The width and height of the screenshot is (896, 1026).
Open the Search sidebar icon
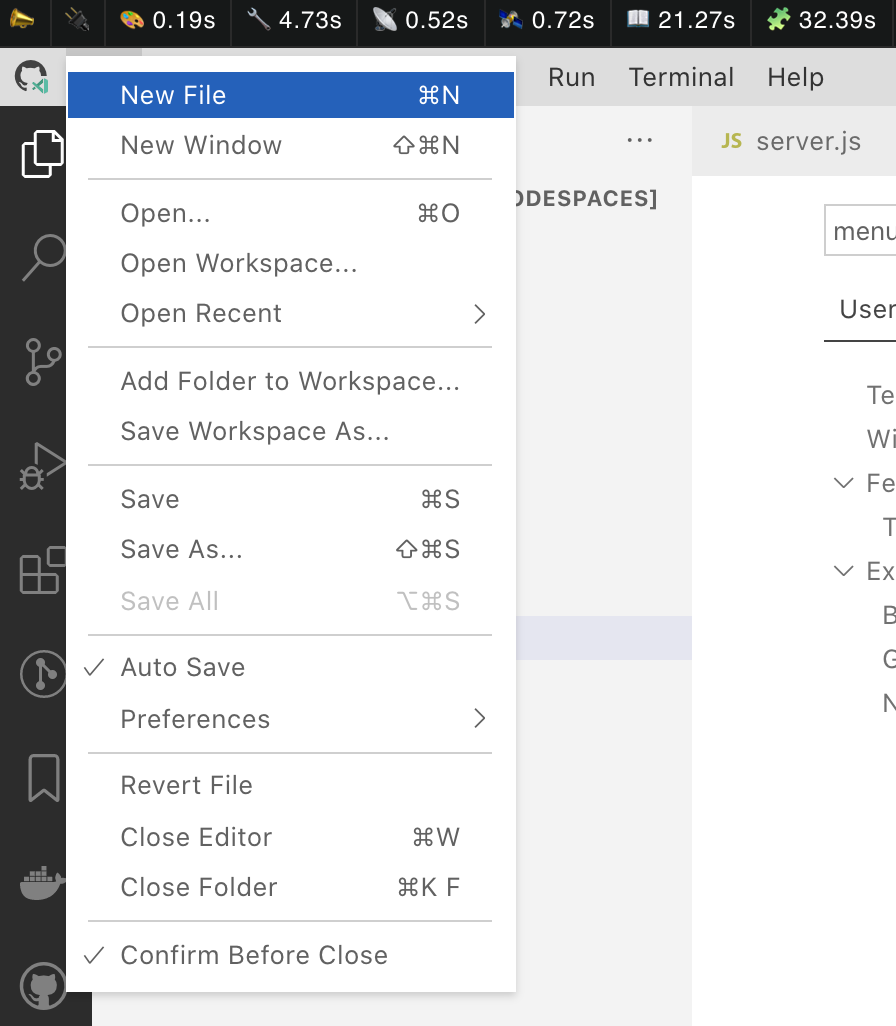(x=42, y=258)
